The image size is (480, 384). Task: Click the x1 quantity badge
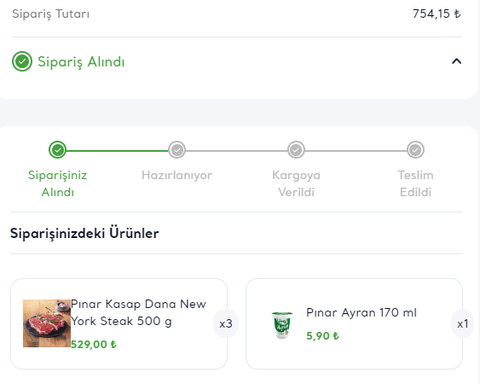[x=462, y=324]
